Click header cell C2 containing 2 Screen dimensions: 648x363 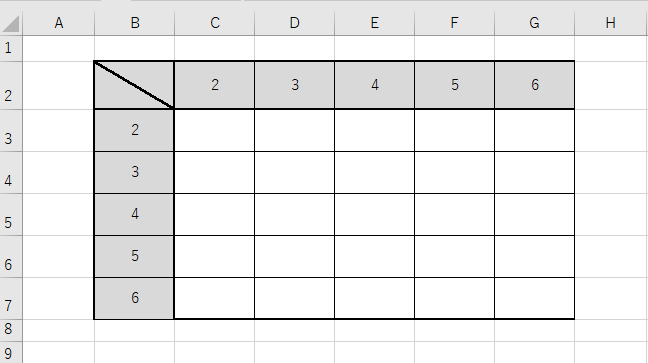click(x=214, y=85)
